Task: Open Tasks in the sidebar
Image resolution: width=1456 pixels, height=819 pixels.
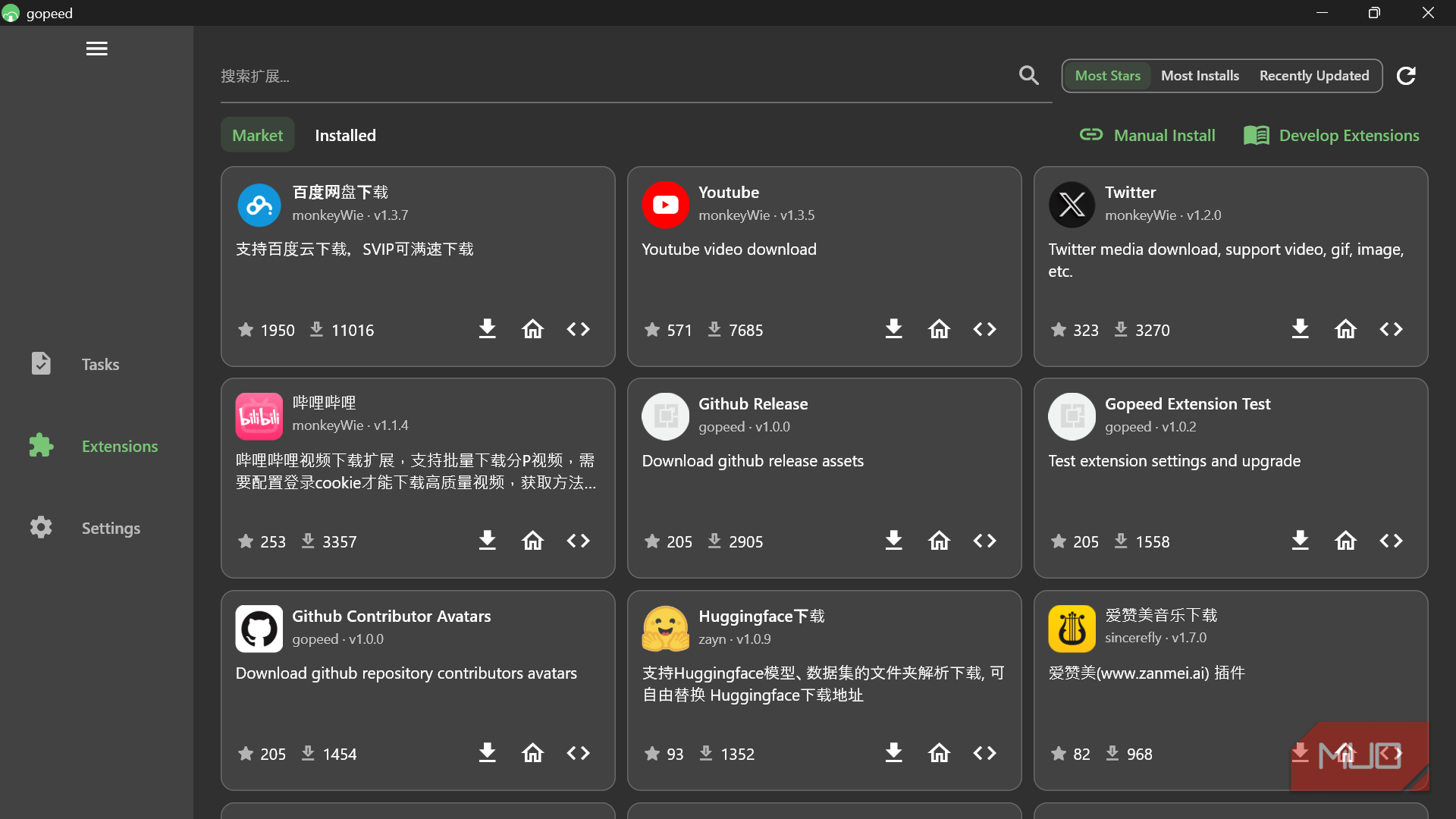Action: point(96,364)
